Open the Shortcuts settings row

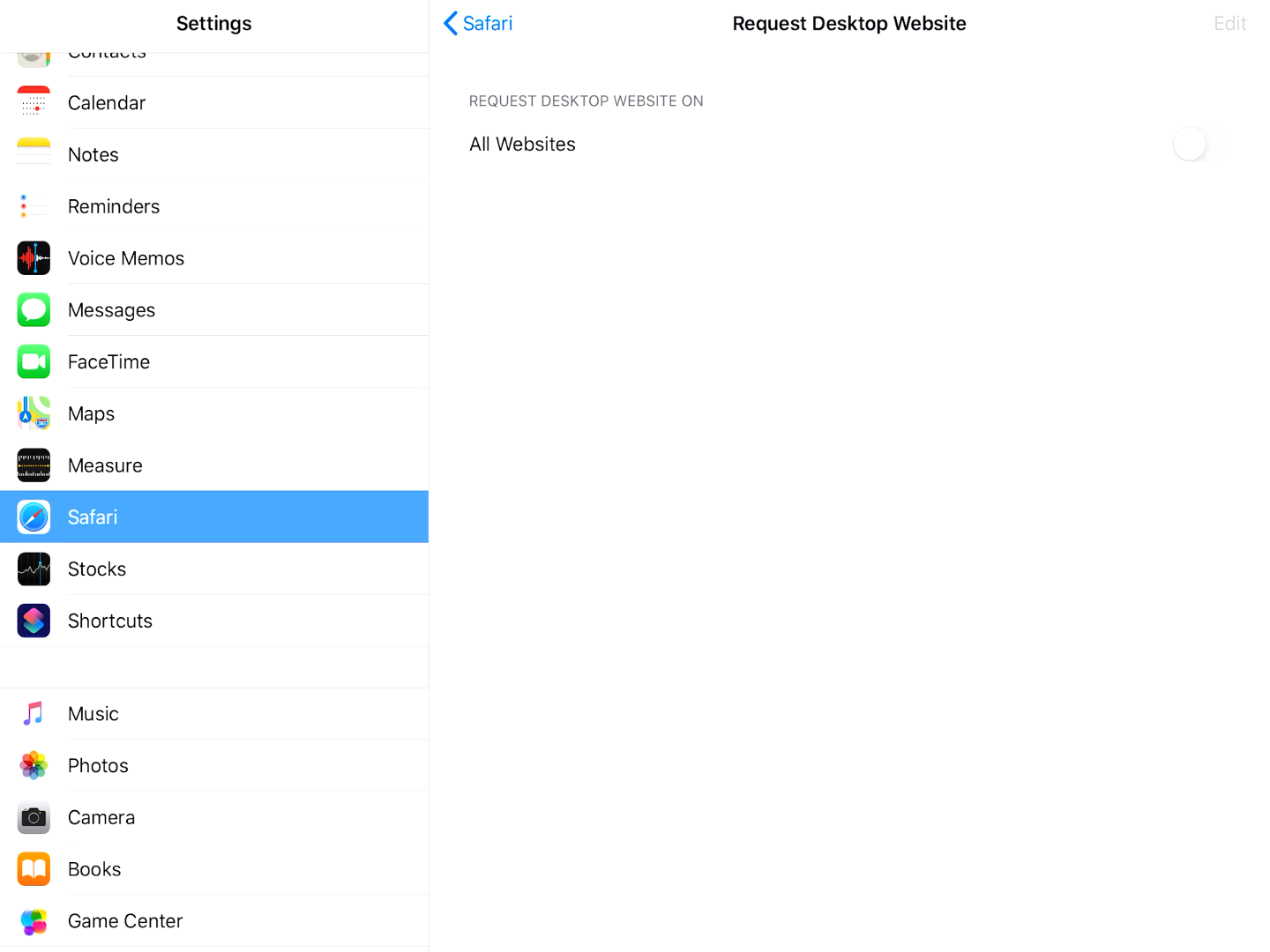214,621
